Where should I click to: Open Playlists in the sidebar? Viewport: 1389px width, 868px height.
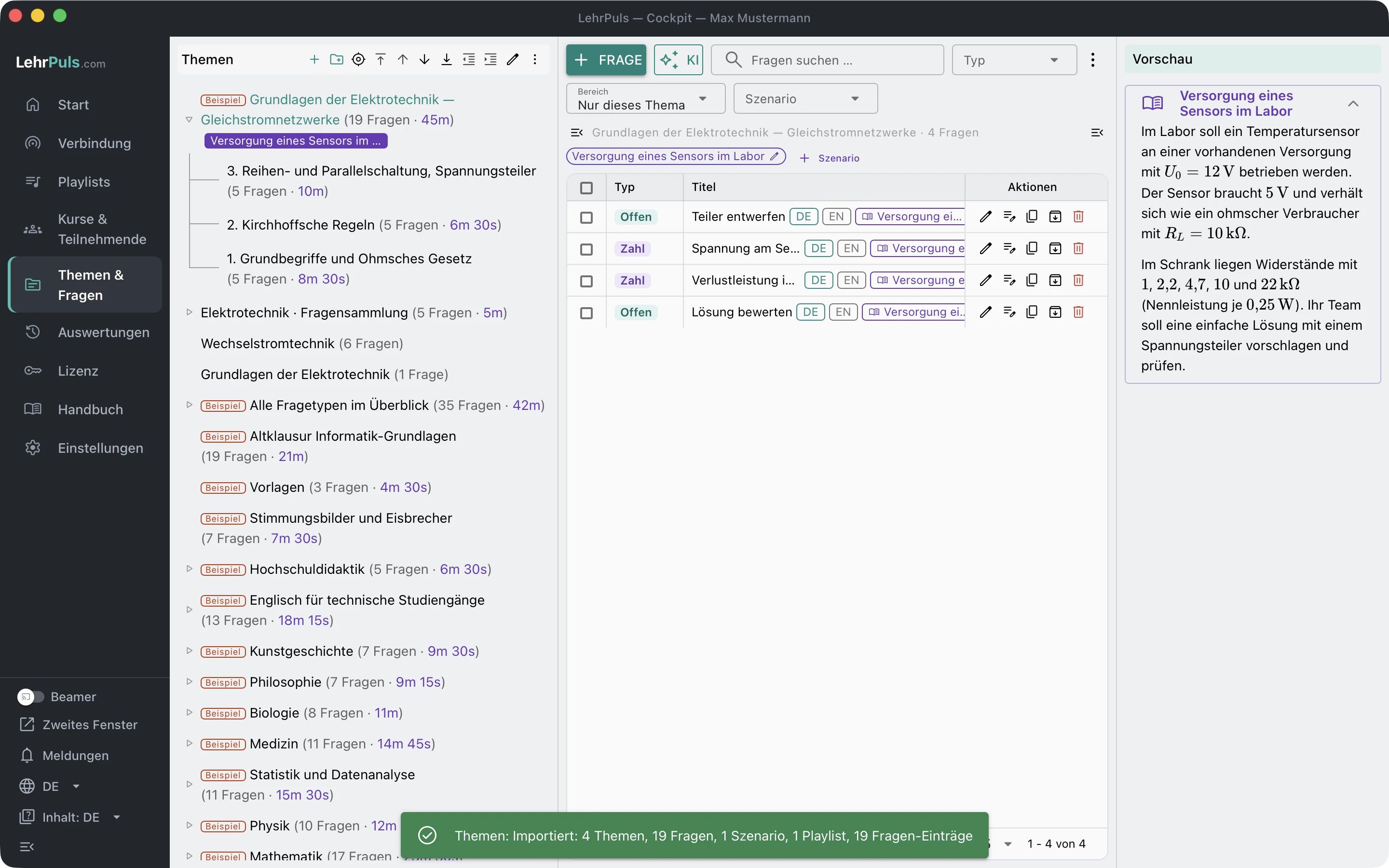click(x=85, y=181)
